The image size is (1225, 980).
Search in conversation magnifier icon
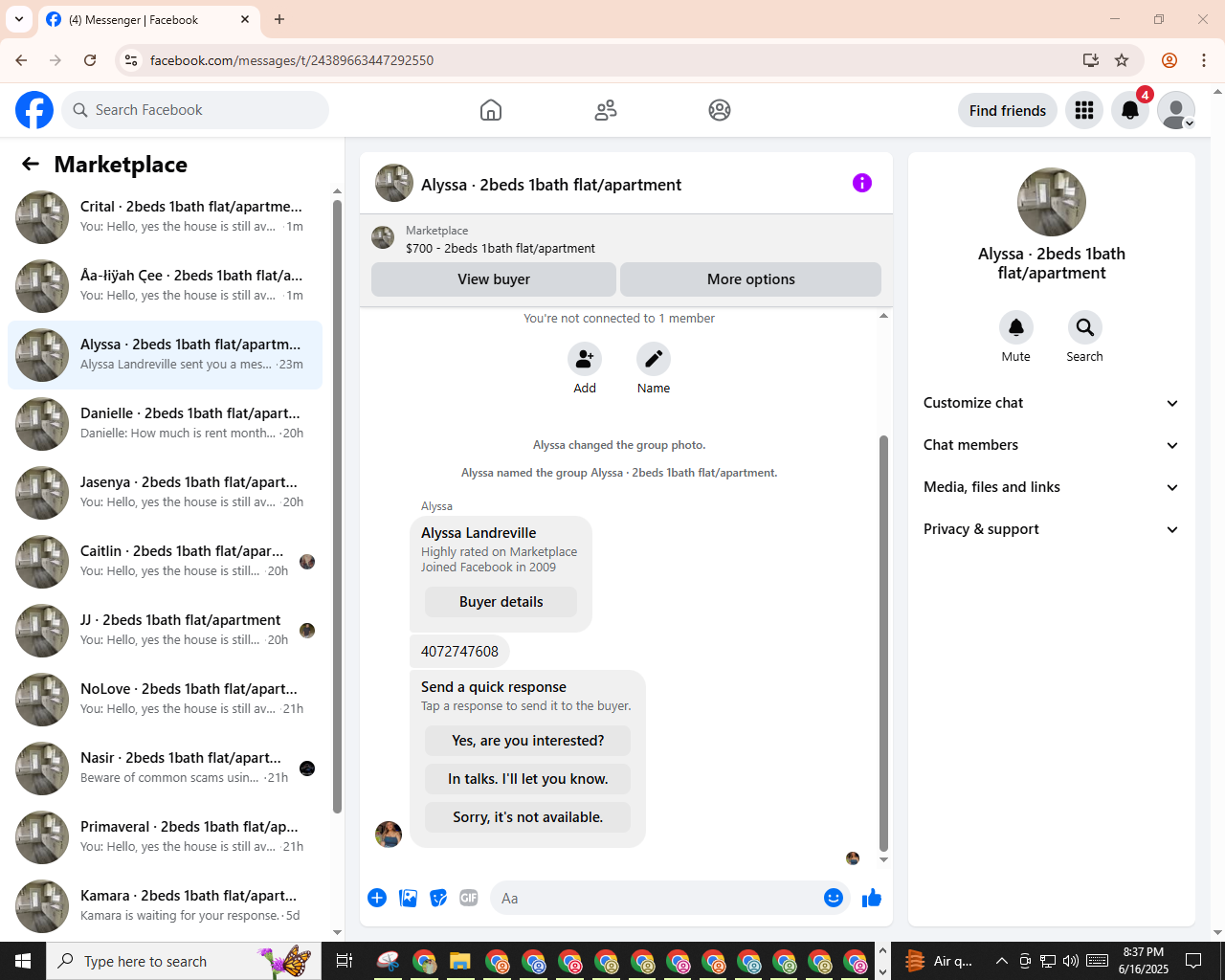pos(1085,327)
